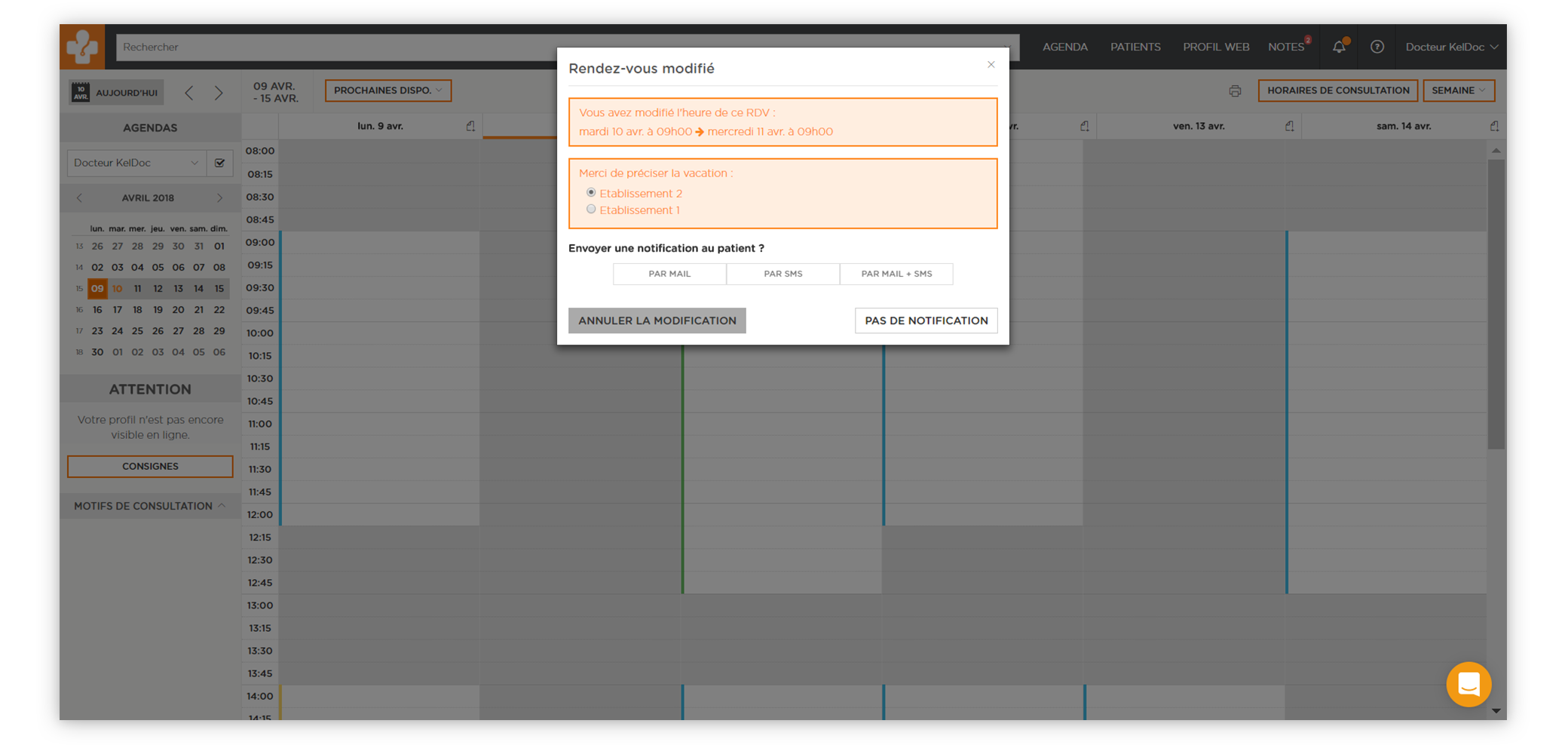Viewport: 1568px width, 748px height.
Task: Go to previous week arrow
Action: (x=189, y=93)
